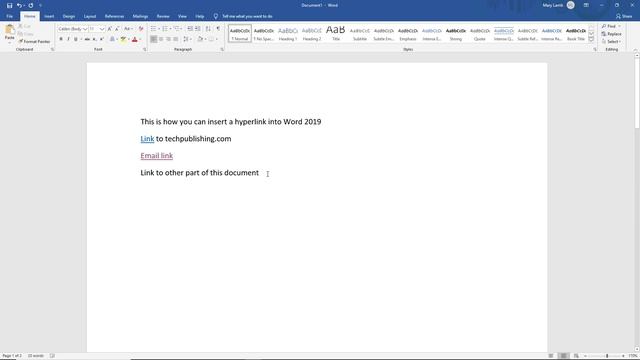Switch to the Insert tab
Screen dimensions: 640x360
pyautogui.click(x=49, y=16)
